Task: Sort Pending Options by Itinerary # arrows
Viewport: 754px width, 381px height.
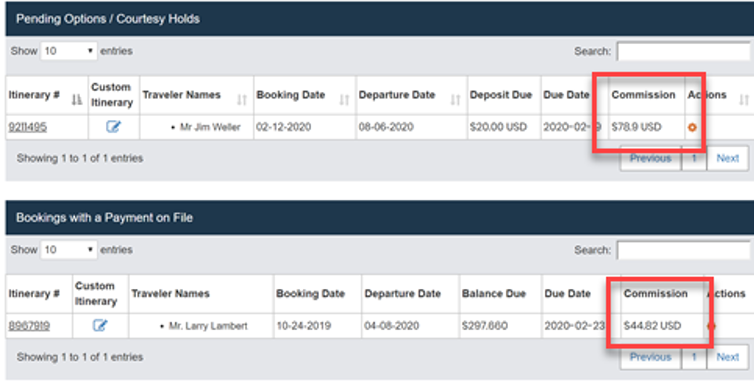Action: [76, 100]
